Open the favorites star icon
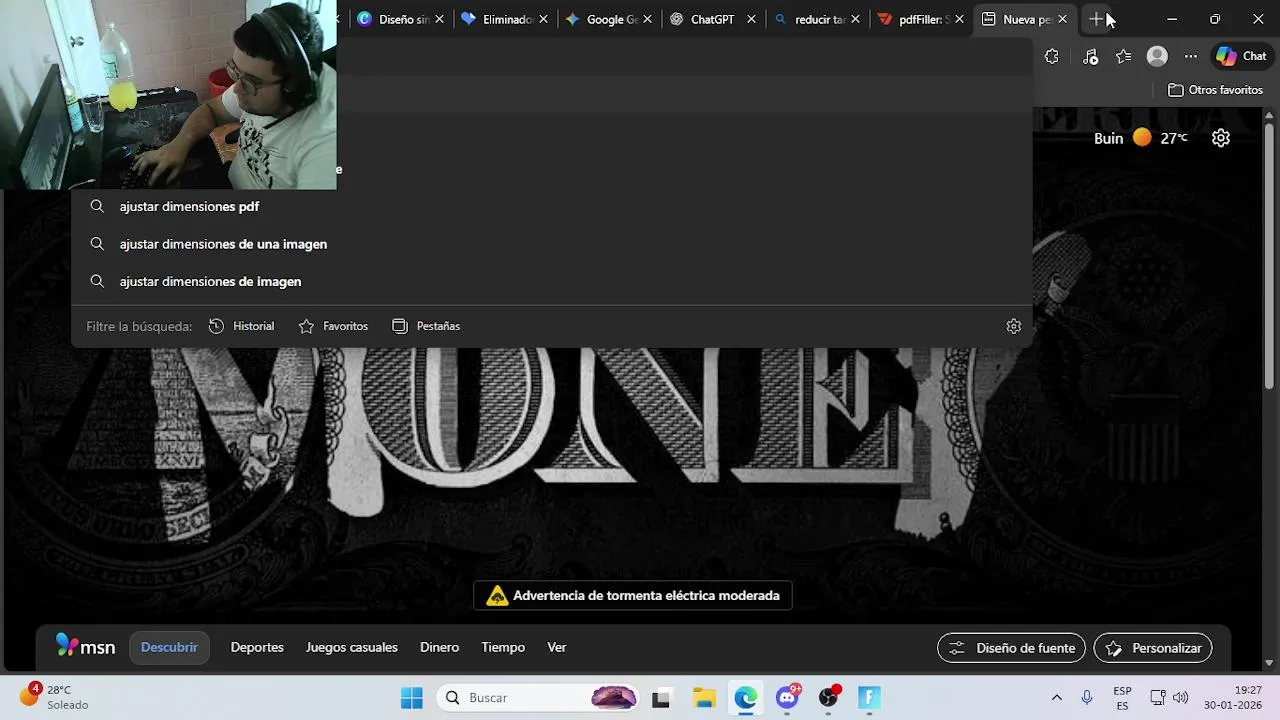 click(x=1124, y=57)
